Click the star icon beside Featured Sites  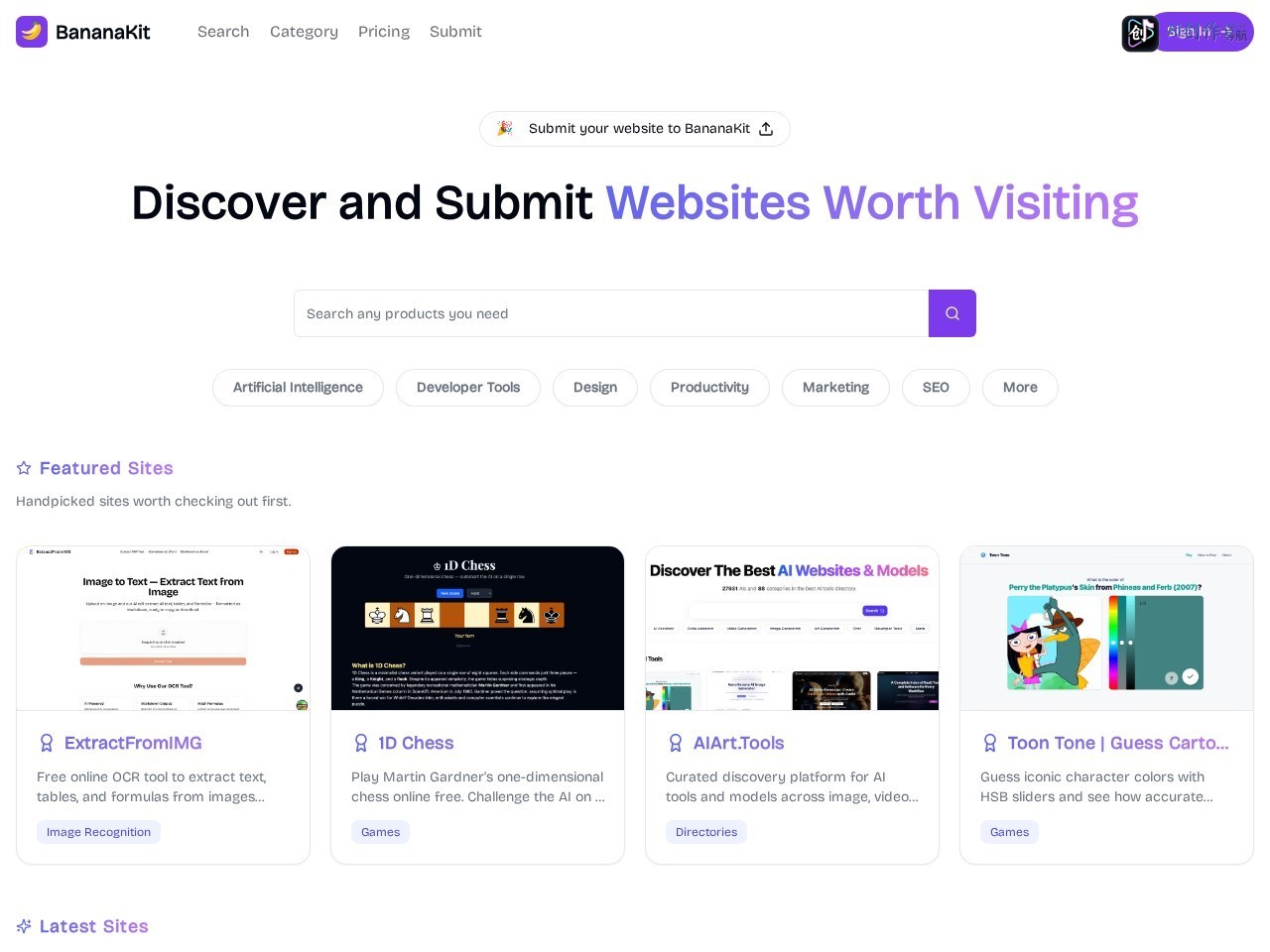tap(24, 468)
